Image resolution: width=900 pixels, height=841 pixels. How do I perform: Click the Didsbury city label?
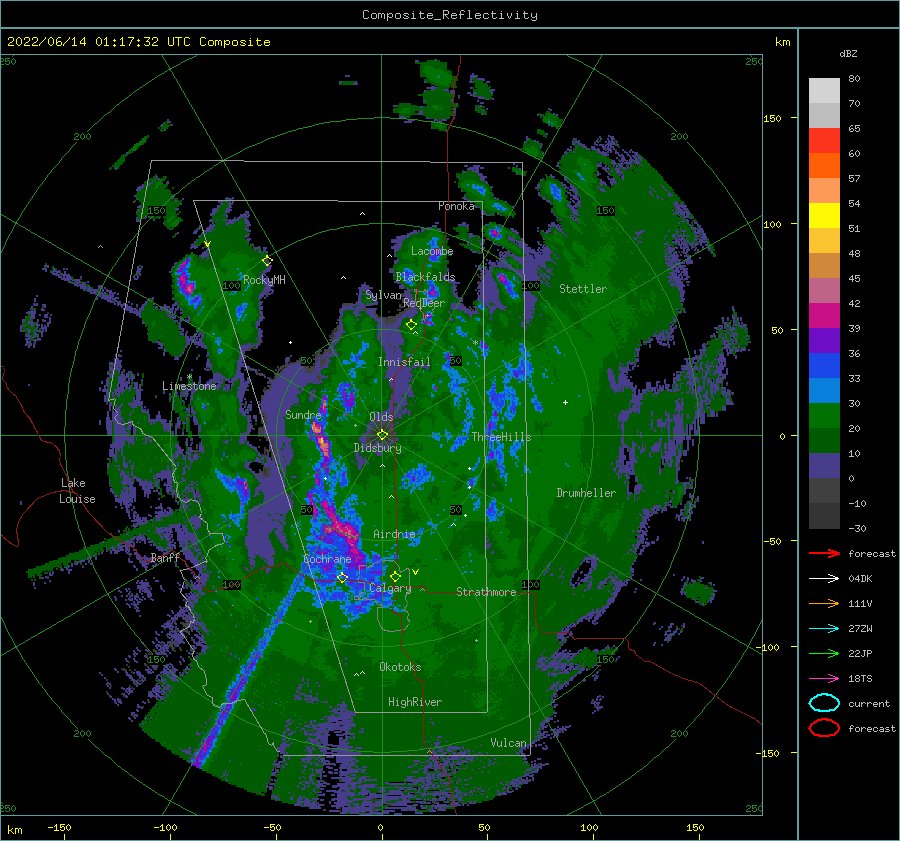coord(378,448)
